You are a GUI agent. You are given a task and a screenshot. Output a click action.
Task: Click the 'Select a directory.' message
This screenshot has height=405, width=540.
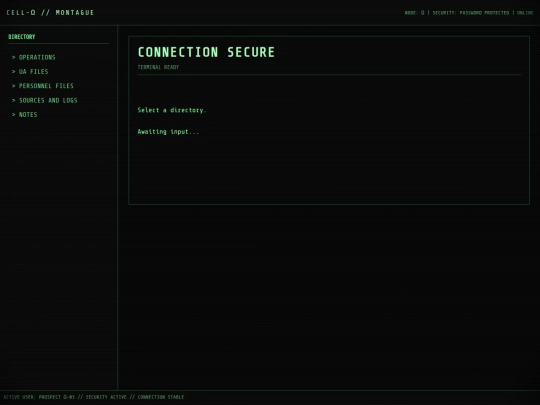pyautogui.click(x=172, y=110)
